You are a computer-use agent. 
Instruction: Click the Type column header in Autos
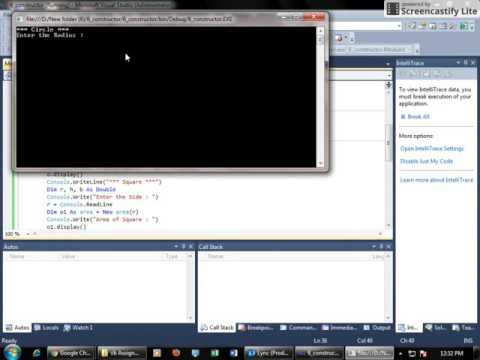(173, 256)
